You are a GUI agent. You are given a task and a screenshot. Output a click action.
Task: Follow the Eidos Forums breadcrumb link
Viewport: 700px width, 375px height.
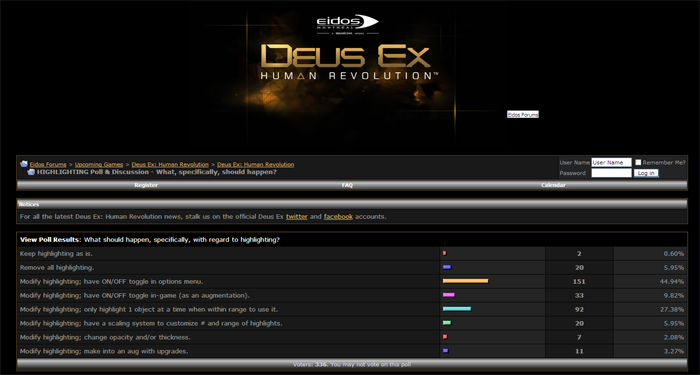coord(48,165)
